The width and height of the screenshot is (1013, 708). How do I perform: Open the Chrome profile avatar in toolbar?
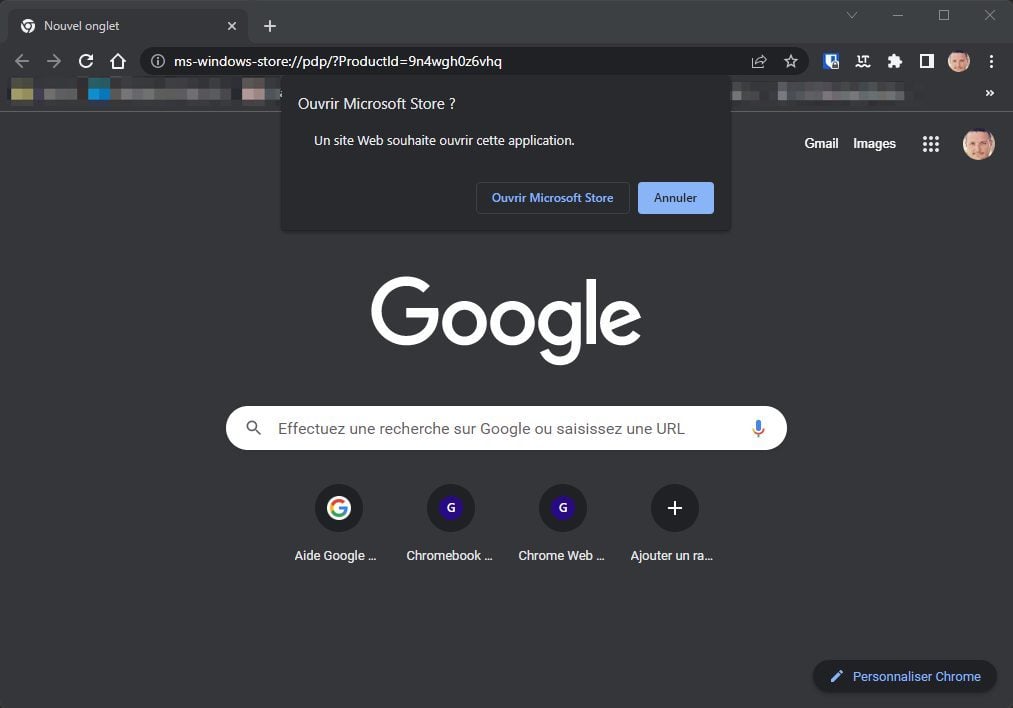pos(959,61)
